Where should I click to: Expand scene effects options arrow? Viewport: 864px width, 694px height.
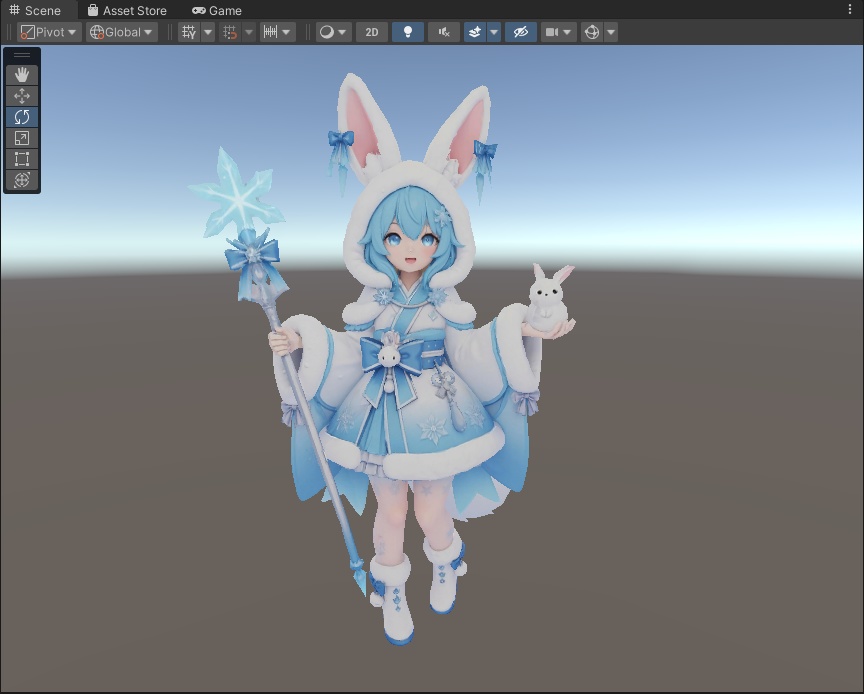pyautogui.click(x=494, y=32)
